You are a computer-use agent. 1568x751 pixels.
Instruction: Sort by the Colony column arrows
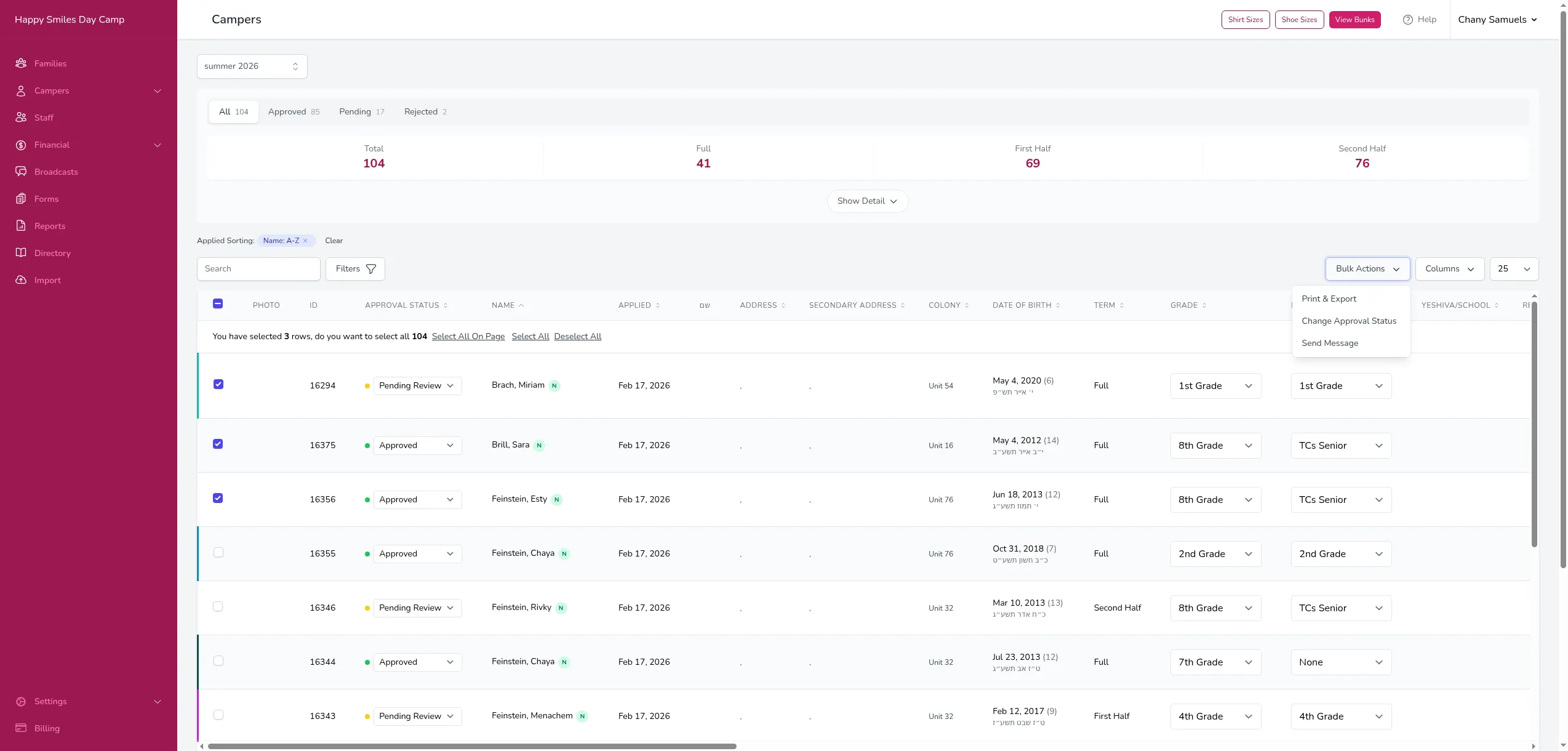967,305
